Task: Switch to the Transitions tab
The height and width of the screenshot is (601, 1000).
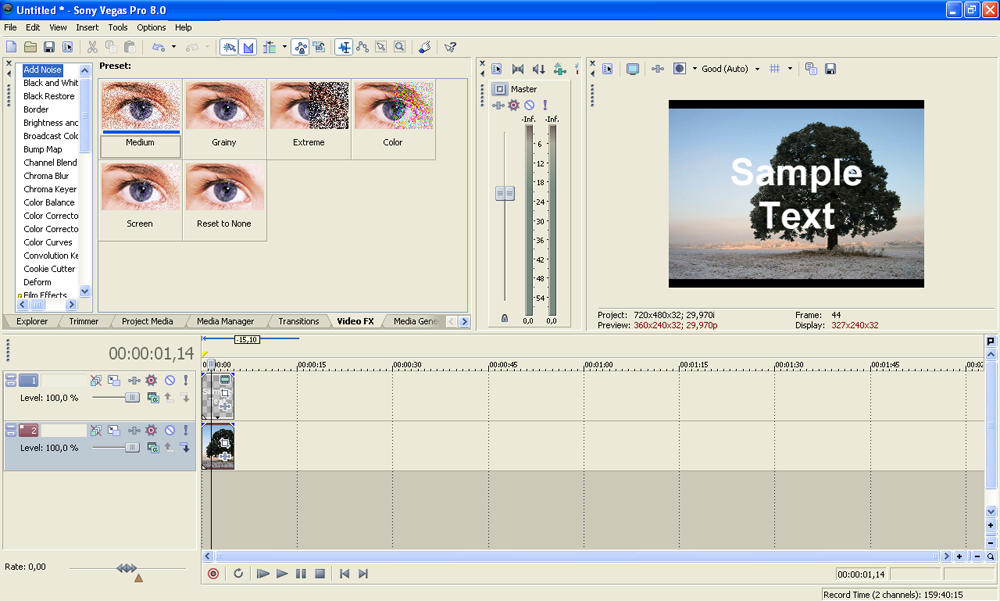Action: tap(298, 322)
